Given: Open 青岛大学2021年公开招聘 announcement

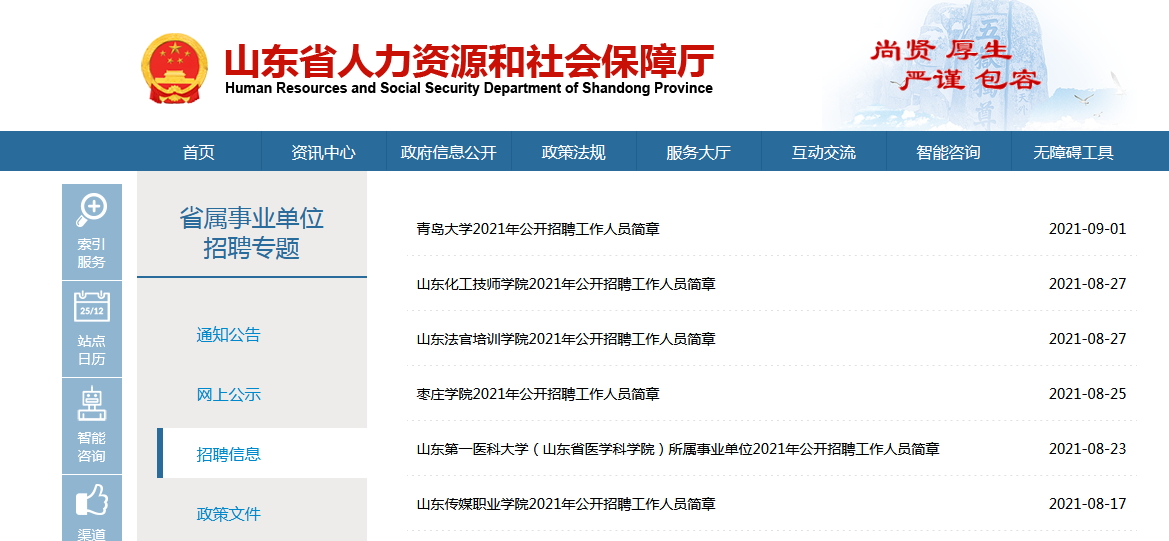Looking at the screenshot, I should click(538, 229).
